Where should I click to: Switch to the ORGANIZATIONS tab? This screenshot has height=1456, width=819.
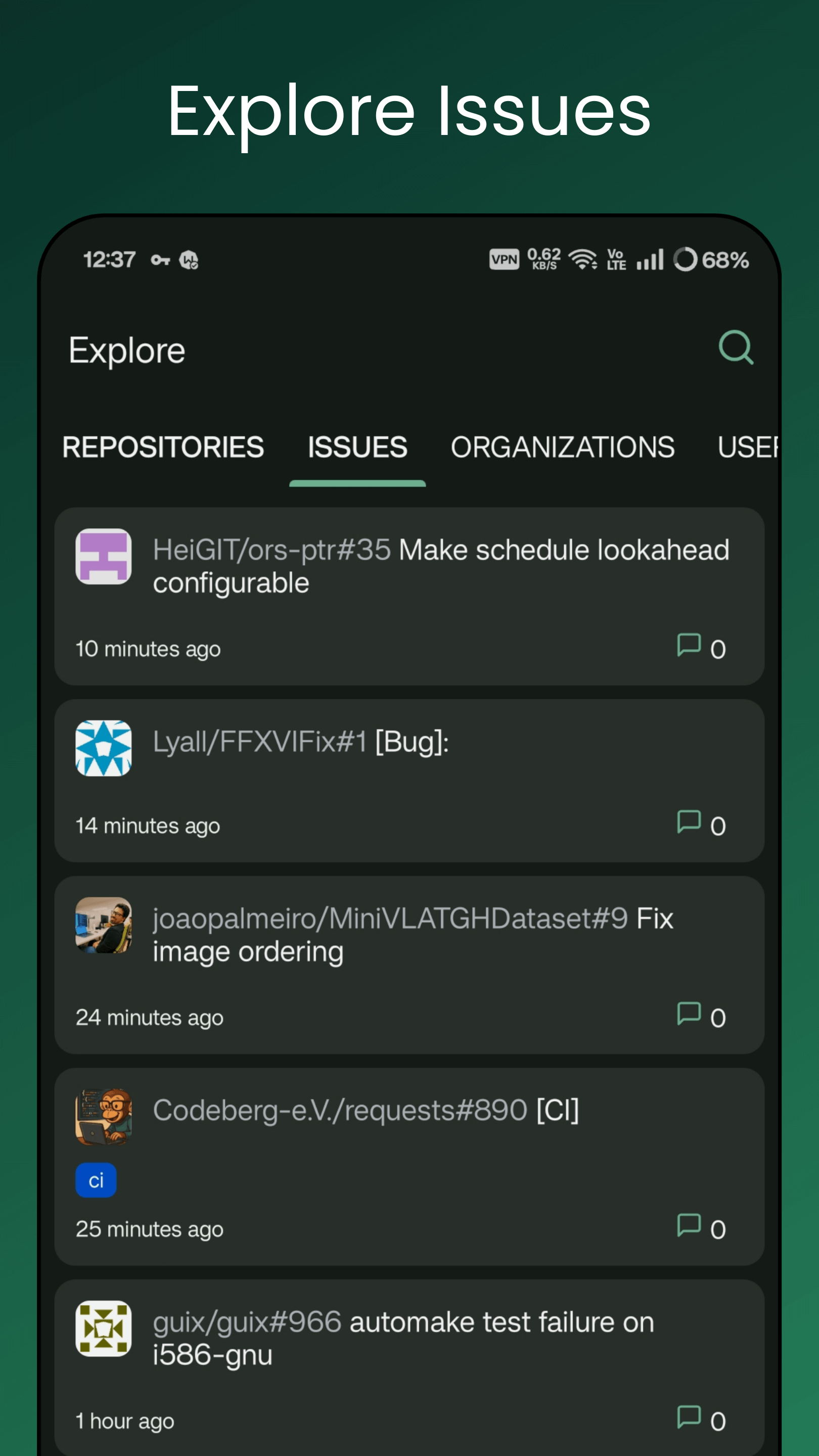click(x=564, y=447)
